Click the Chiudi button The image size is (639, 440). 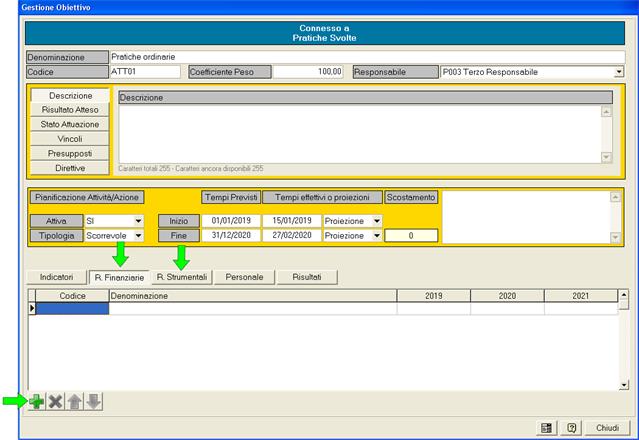coord(608,427)
